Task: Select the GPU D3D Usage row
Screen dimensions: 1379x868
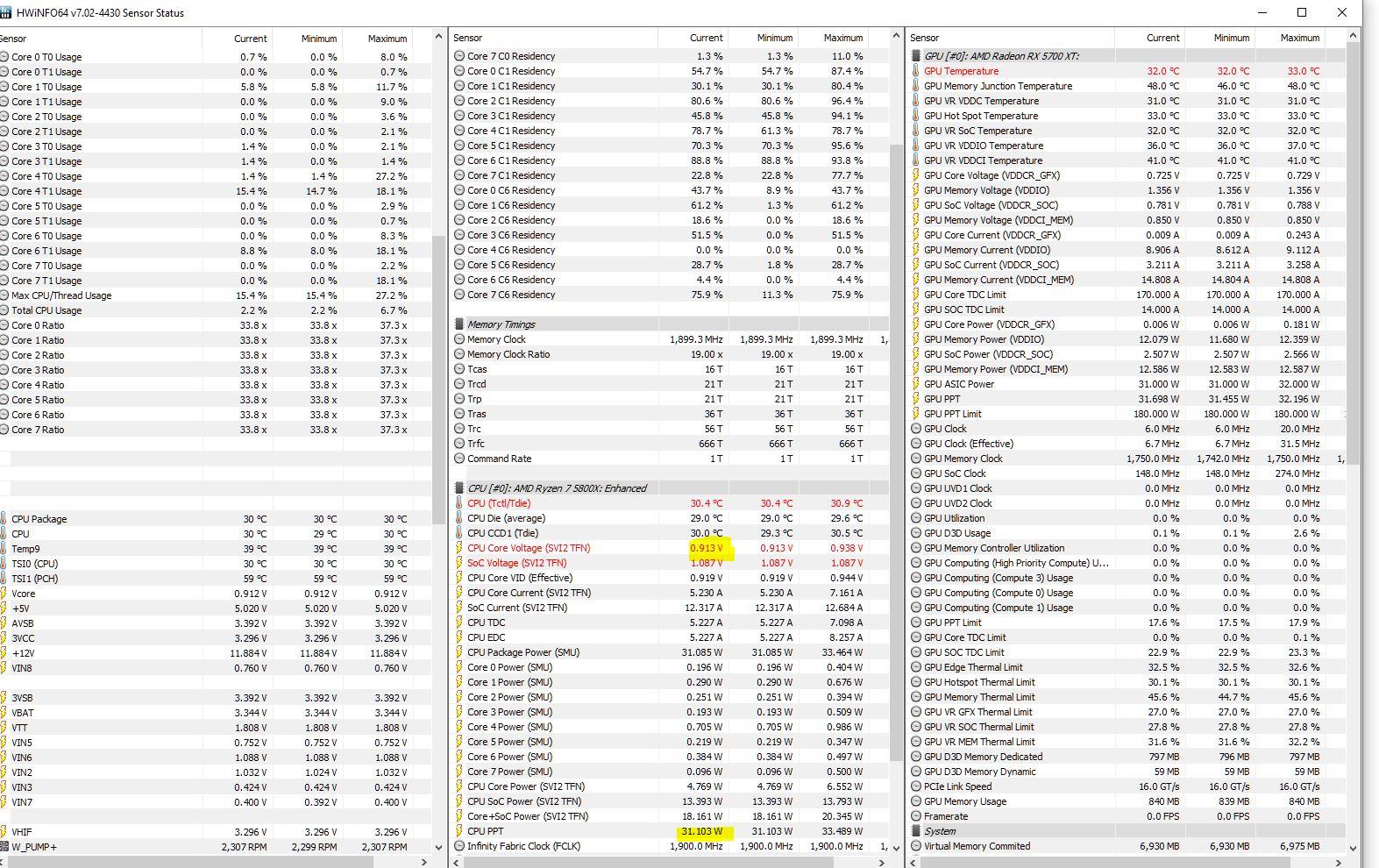Action: click(x=1127, y=533)
